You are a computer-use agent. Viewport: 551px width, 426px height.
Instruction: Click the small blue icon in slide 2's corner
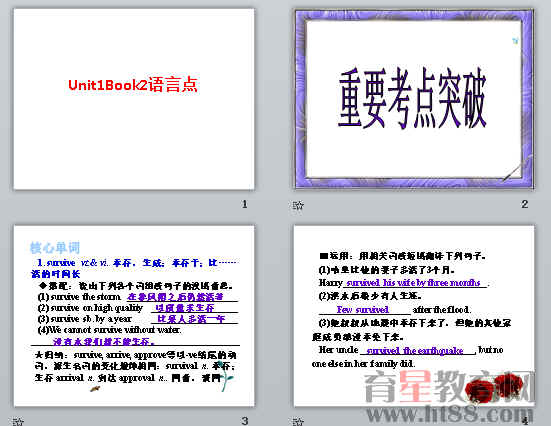point(515,41)
